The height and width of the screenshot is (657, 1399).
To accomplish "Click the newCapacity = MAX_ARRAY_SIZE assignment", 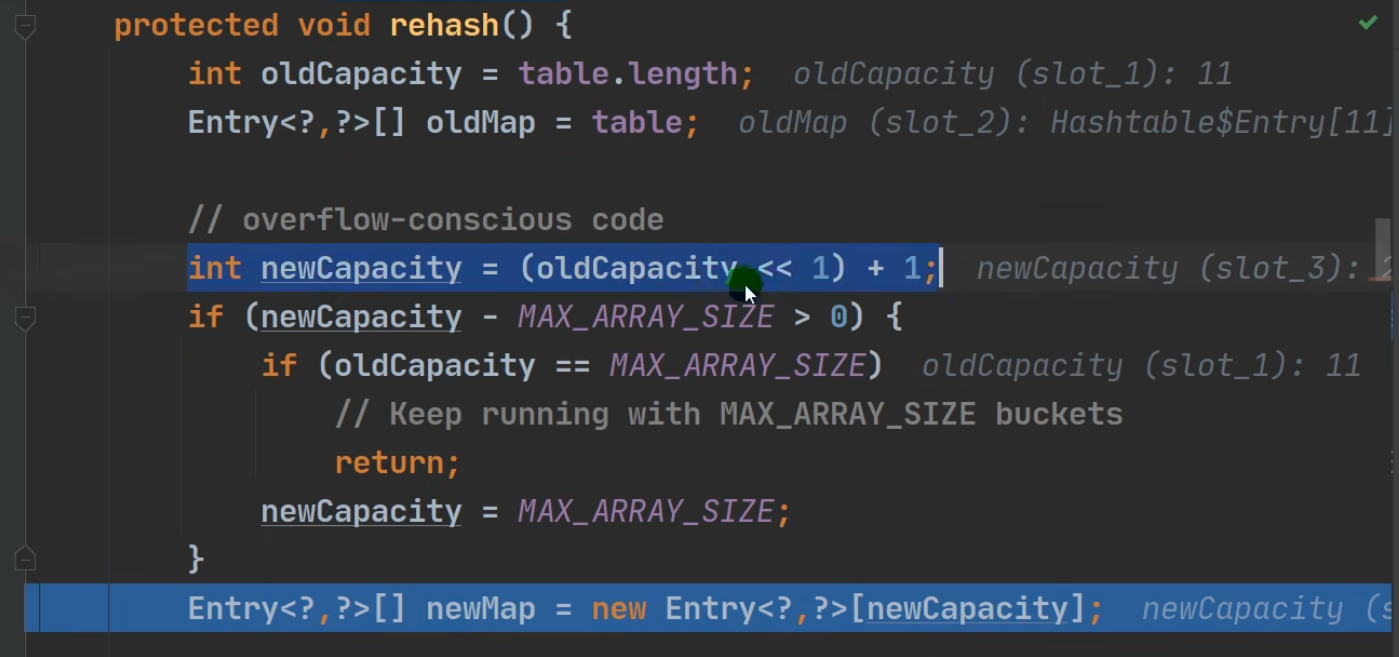I will pyautogui.click(x=520, y=511).
